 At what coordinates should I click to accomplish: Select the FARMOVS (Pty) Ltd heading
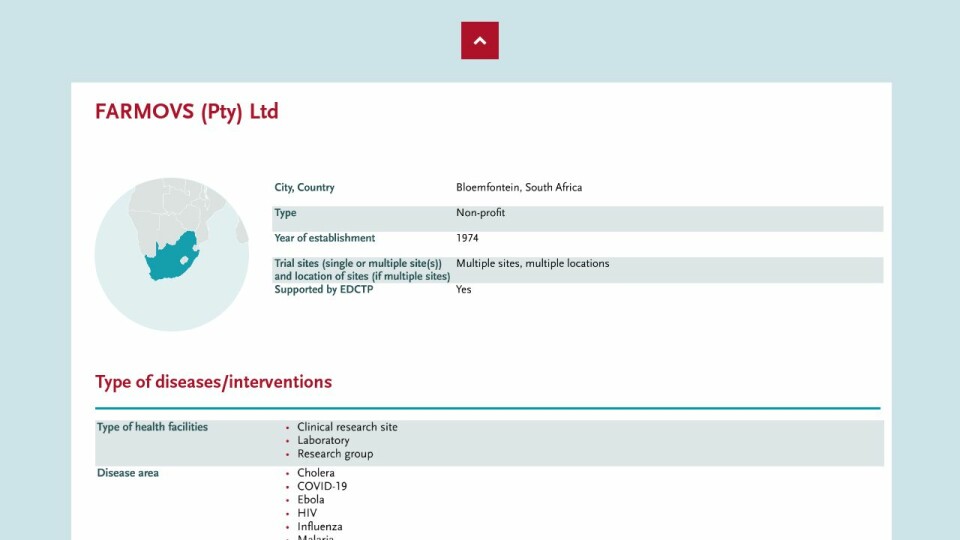click(187, 112)
